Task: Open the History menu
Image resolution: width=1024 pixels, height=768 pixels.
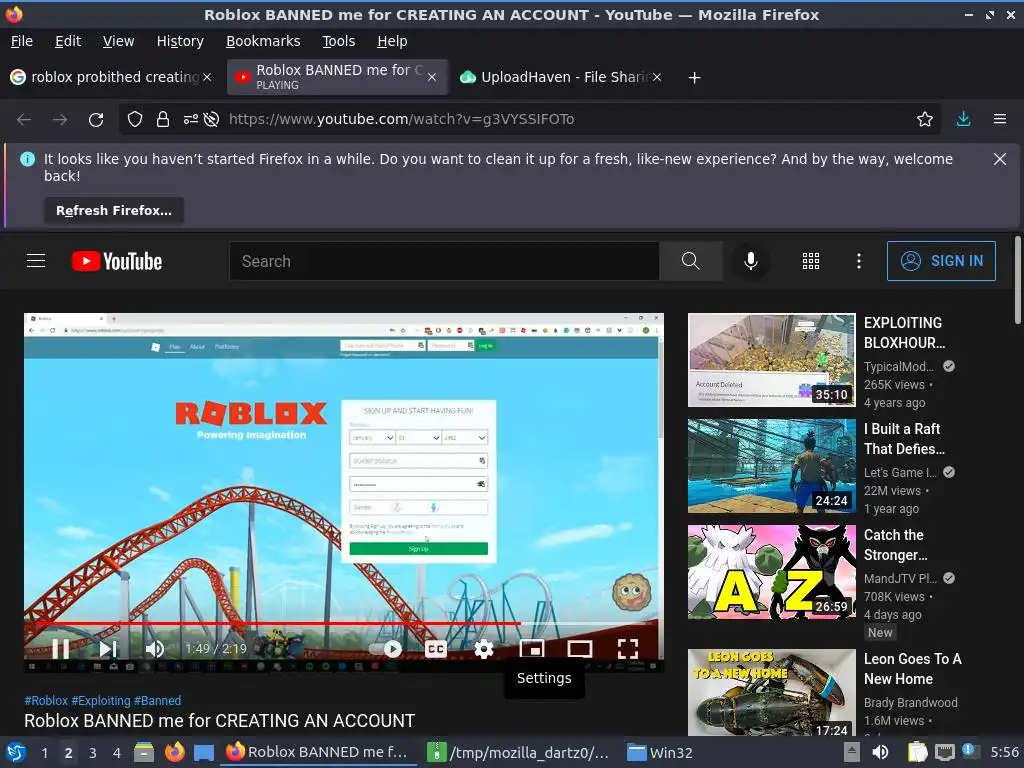Action: (x=180, y=41)
